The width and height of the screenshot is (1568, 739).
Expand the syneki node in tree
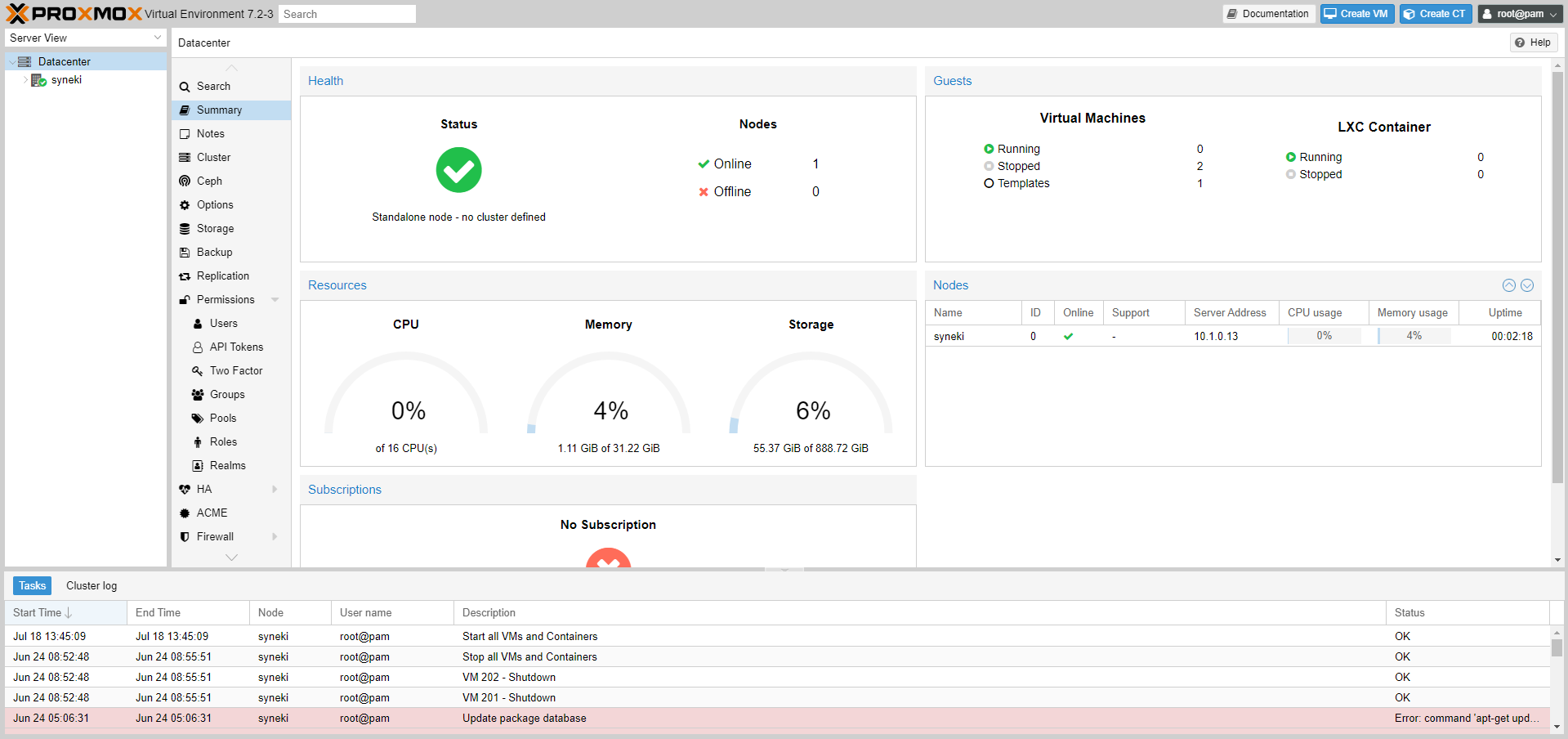(25, 80)
